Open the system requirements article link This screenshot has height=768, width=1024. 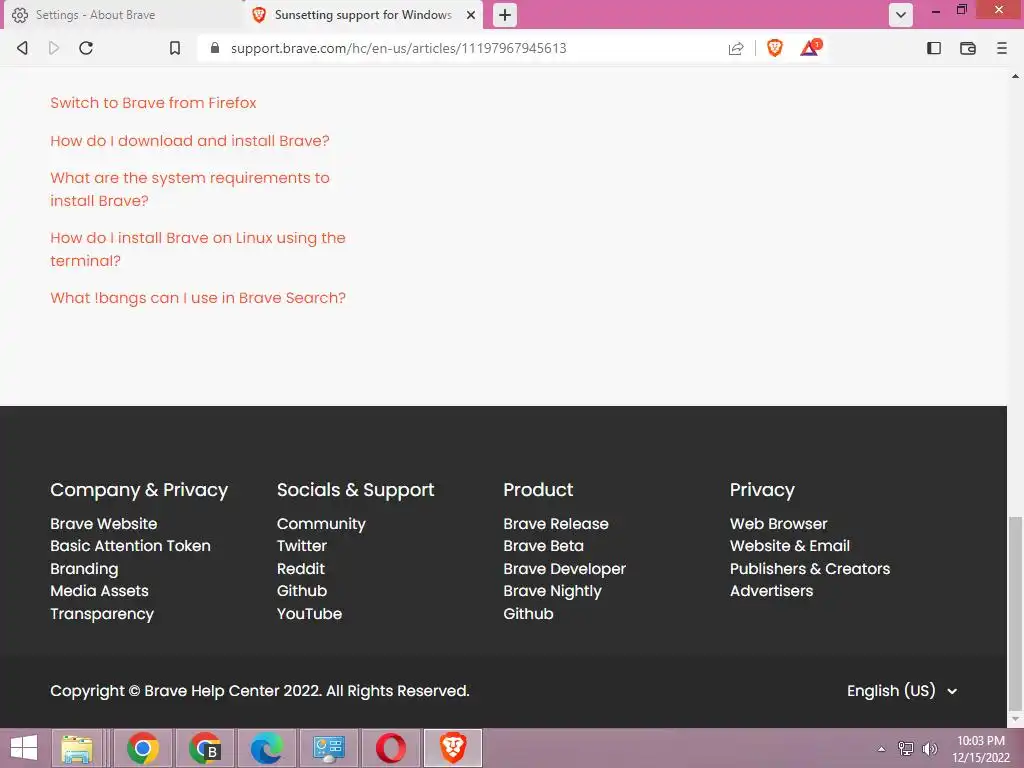pos(189,189)
